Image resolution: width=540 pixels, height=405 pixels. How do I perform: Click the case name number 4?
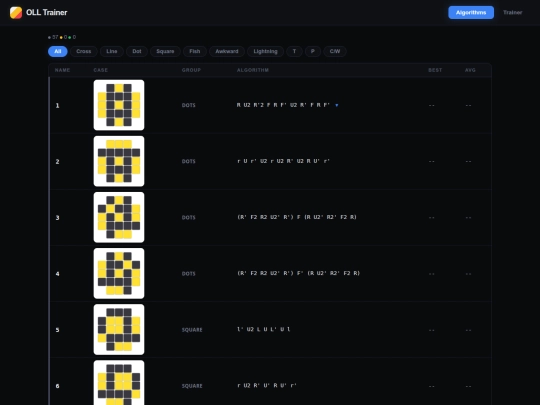[58, 274]
